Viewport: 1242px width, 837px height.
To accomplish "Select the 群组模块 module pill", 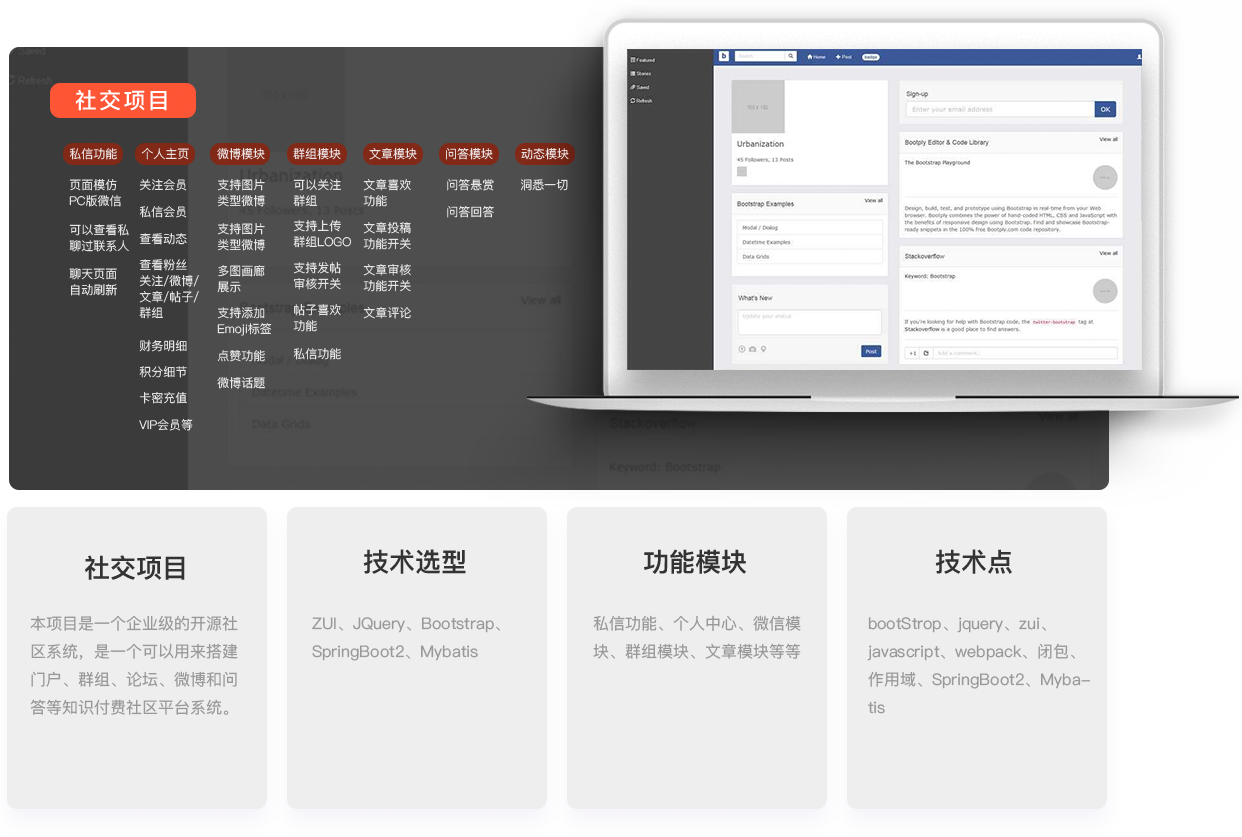I will click(x=317, y=154).
